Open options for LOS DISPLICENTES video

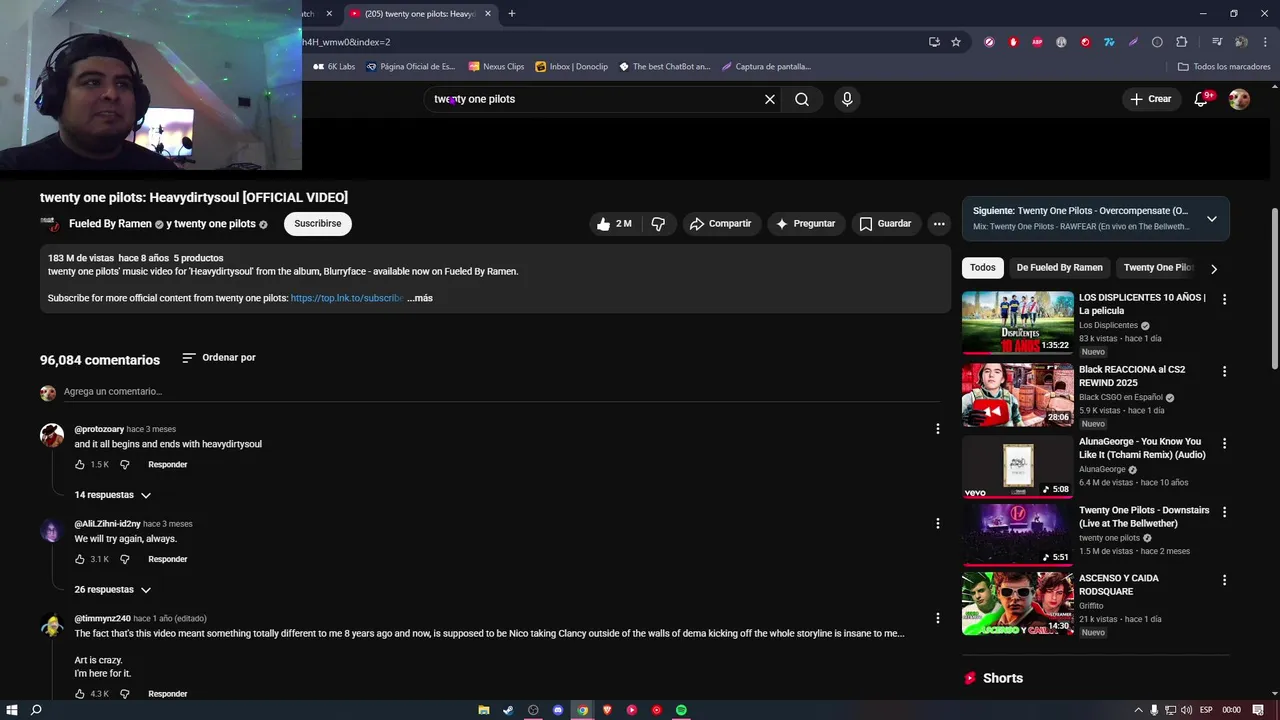1224,299
